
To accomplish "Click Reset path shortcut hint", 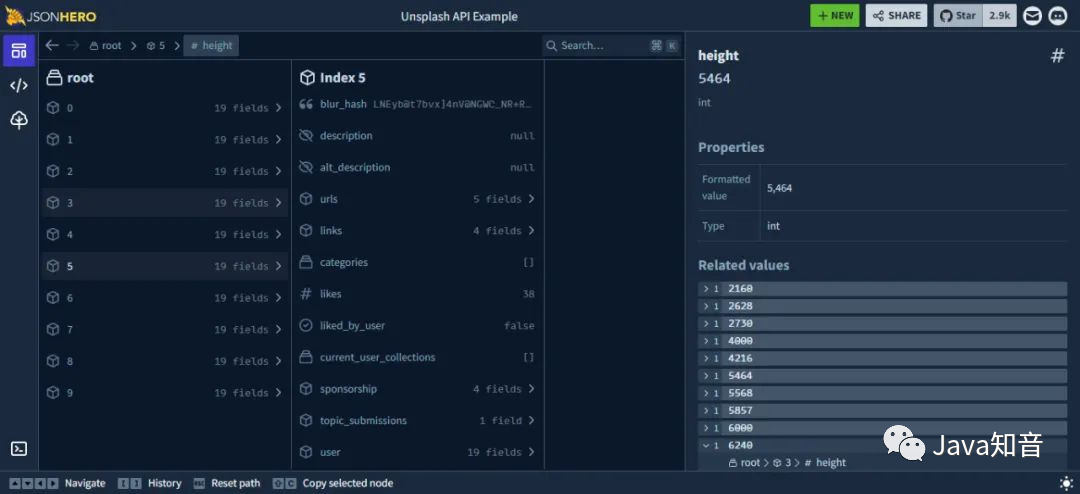I will coord(227,483).
